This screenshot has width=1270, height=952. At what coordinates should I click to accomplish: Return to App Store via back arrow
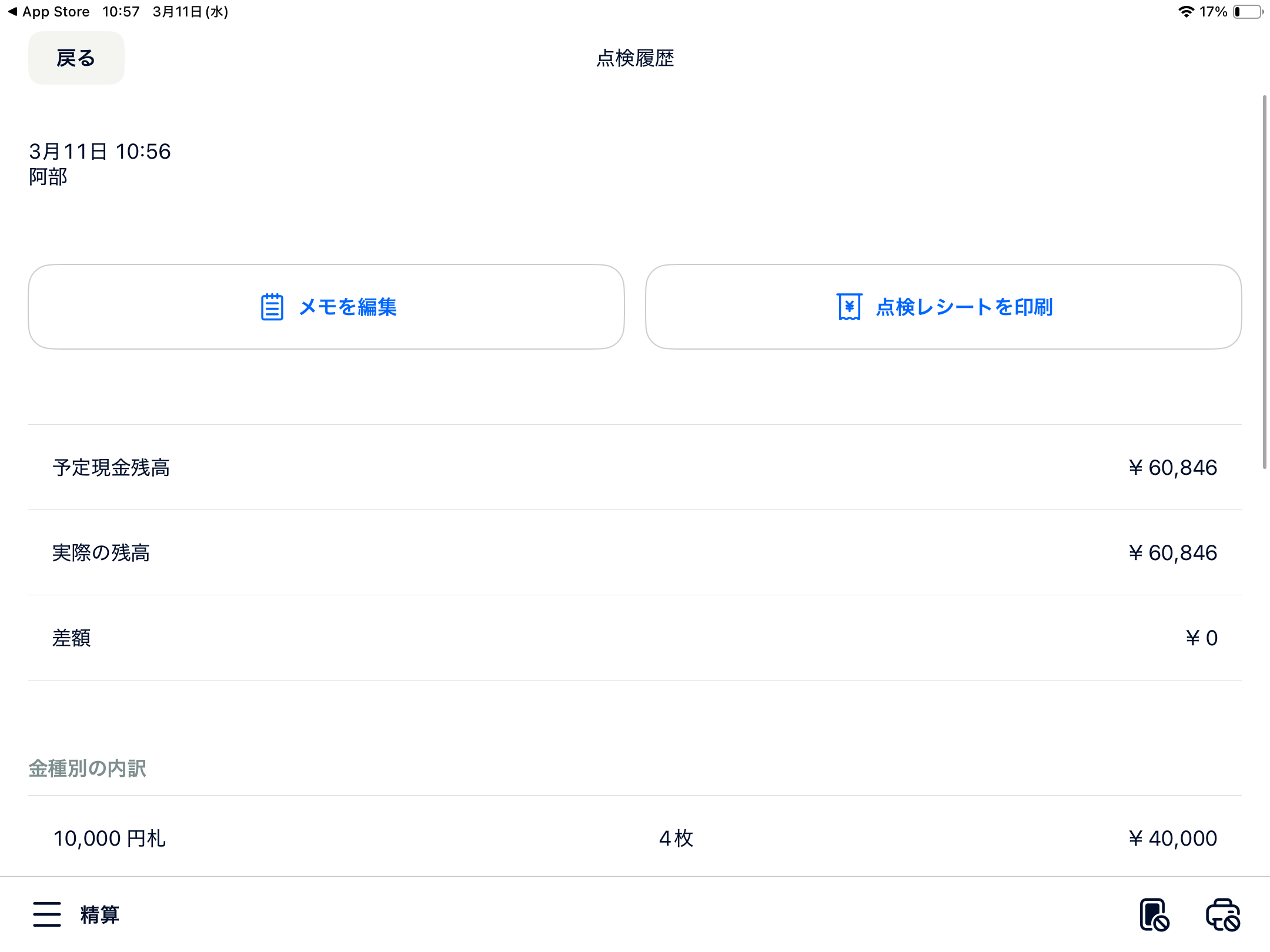pyautogui.click(x=13, y=12)
